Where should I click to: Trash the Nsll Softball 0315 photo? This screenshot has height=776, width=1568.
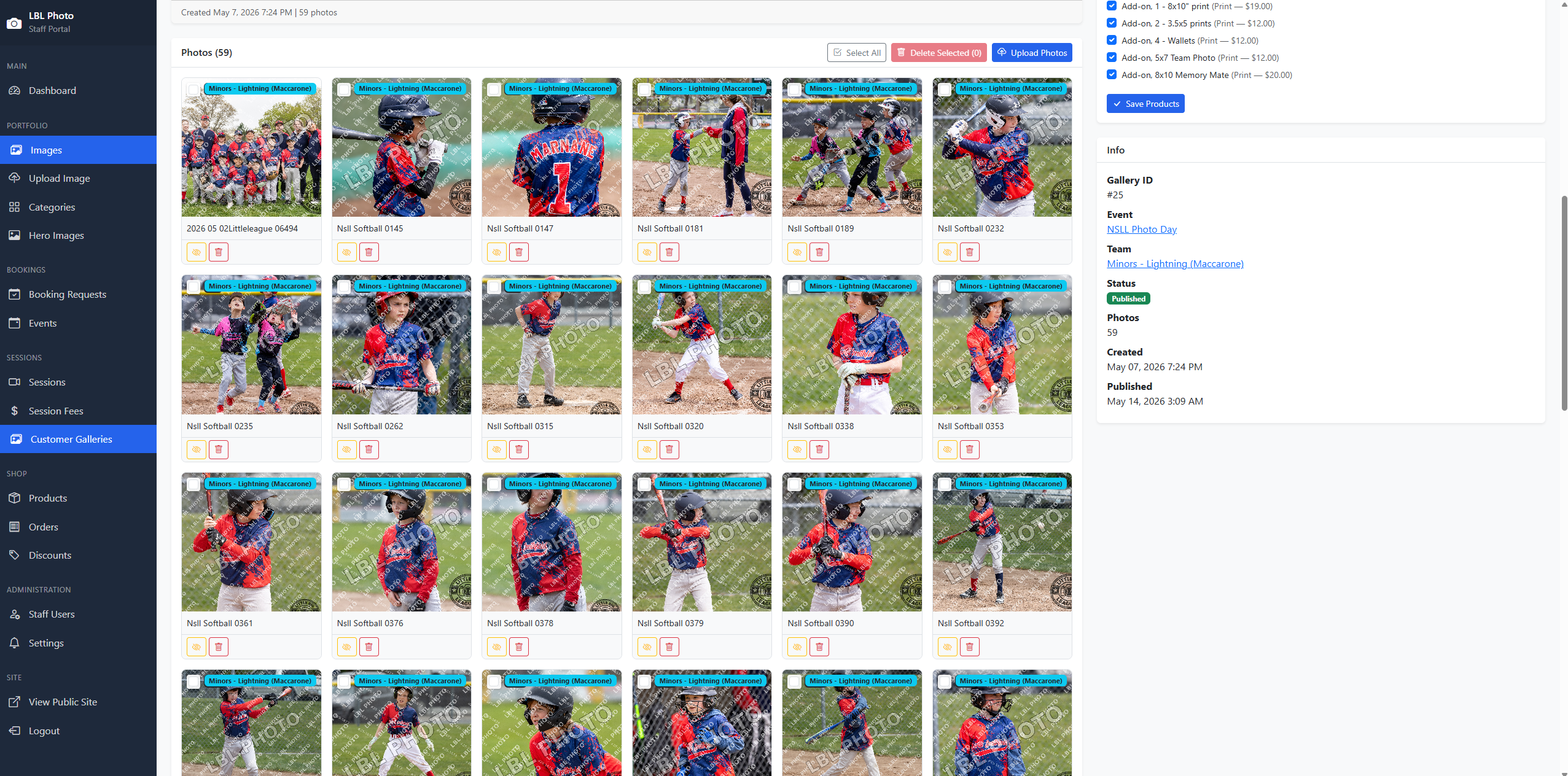coord(519,450)
